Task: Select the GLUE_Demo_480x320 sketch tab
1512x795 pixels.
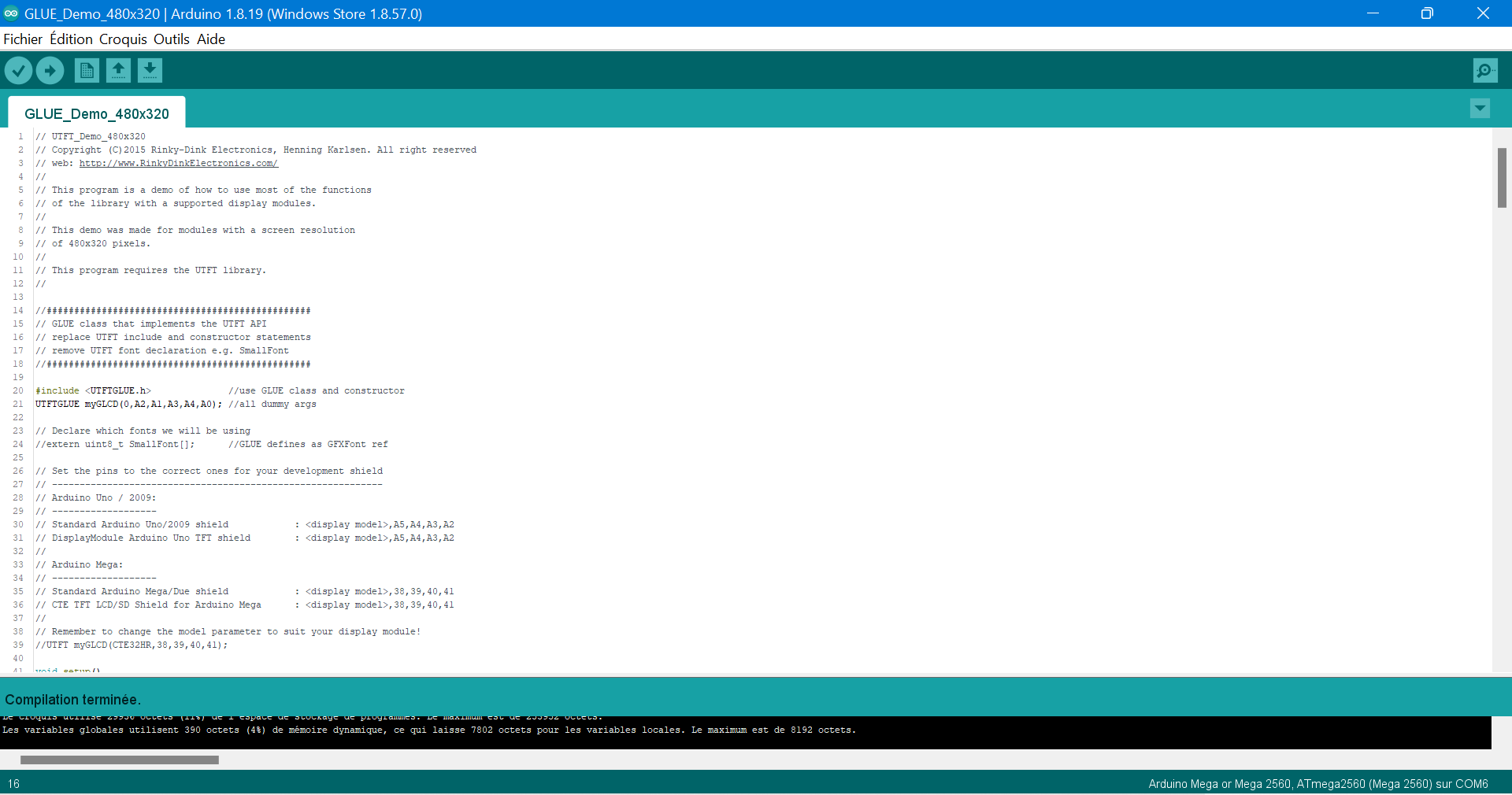Action: click(97, 113)
